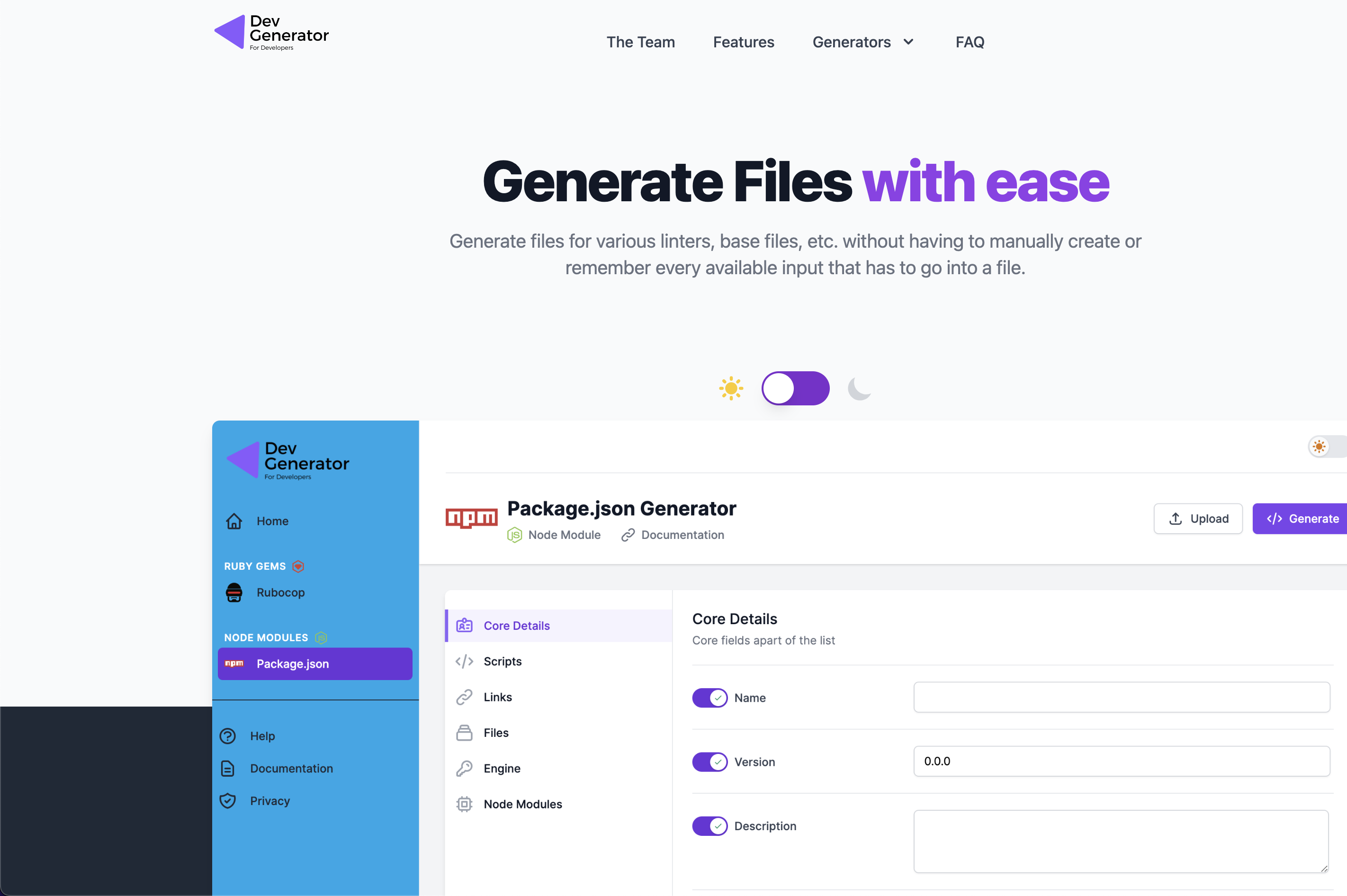Click the large npm logo in header
The width and height of the screenshot is (1347, 896).
471,518
